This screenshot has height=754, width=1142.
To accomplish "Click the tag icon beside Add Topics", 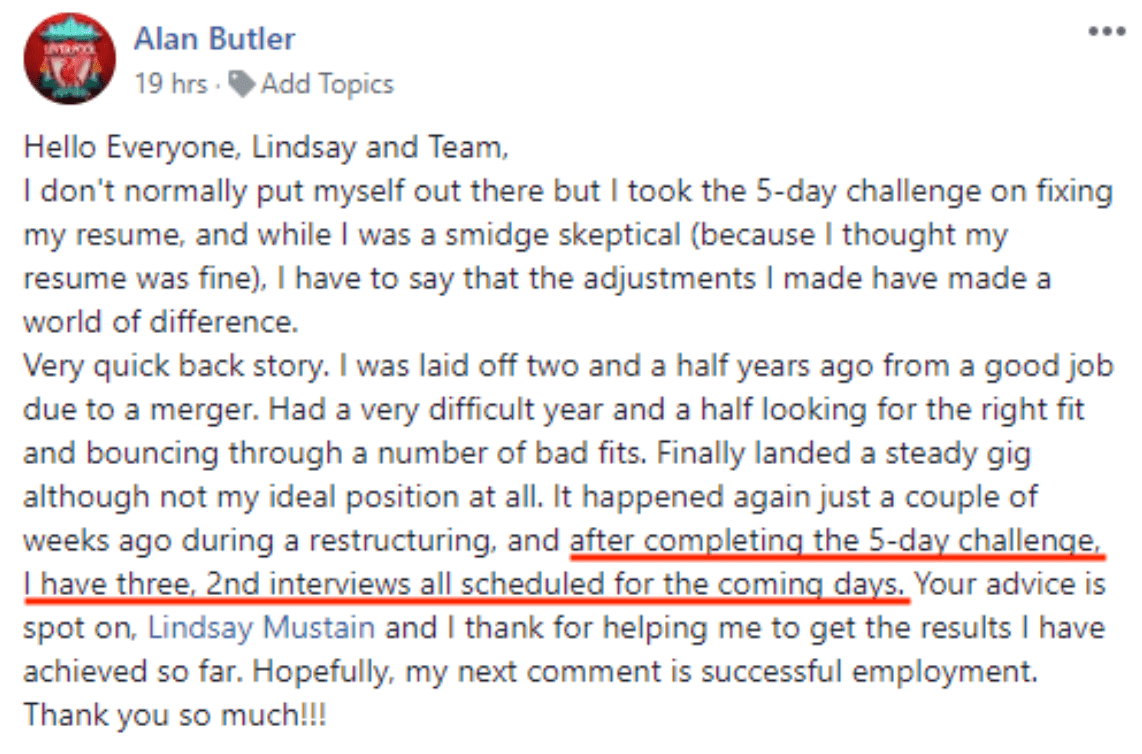I will coord(241,84).
